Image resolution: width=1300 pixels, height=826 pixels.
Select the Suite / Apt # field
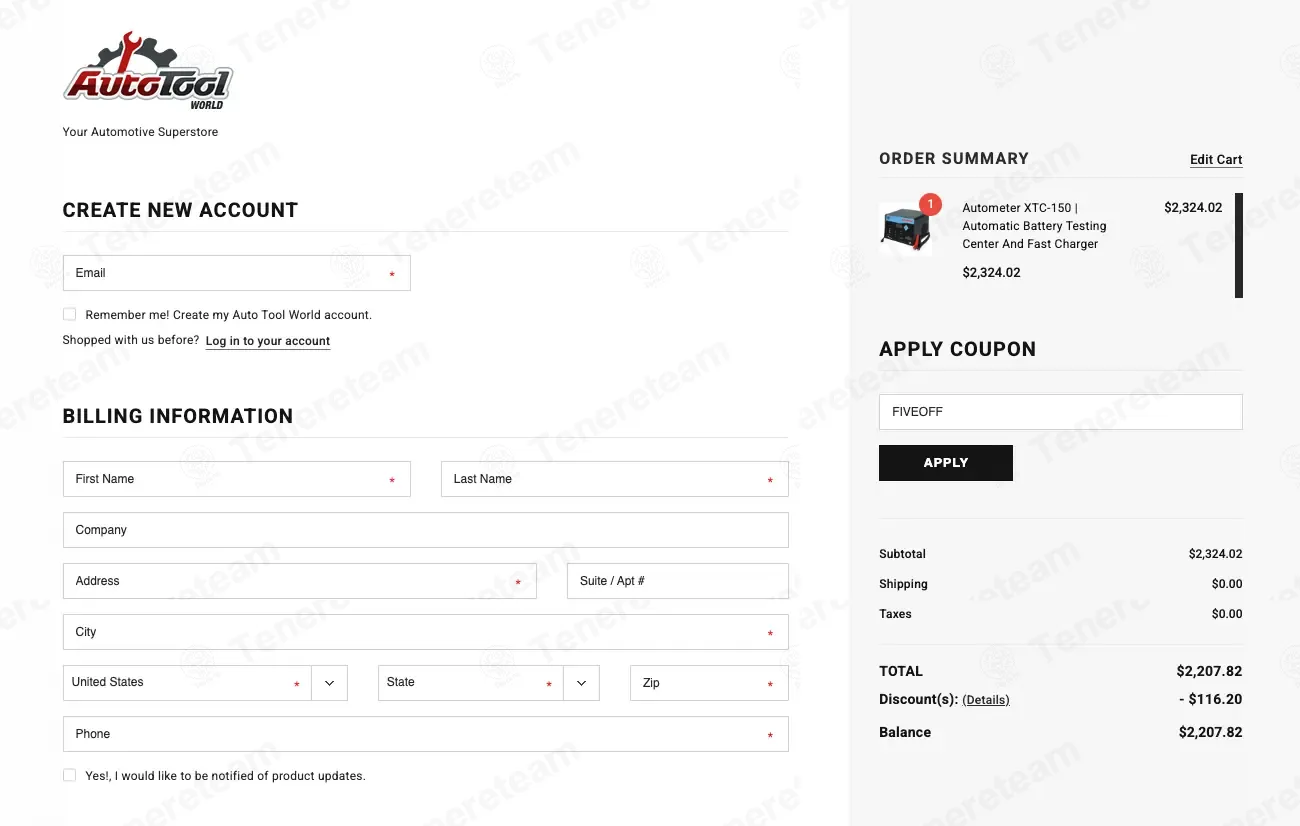(677, 581)
